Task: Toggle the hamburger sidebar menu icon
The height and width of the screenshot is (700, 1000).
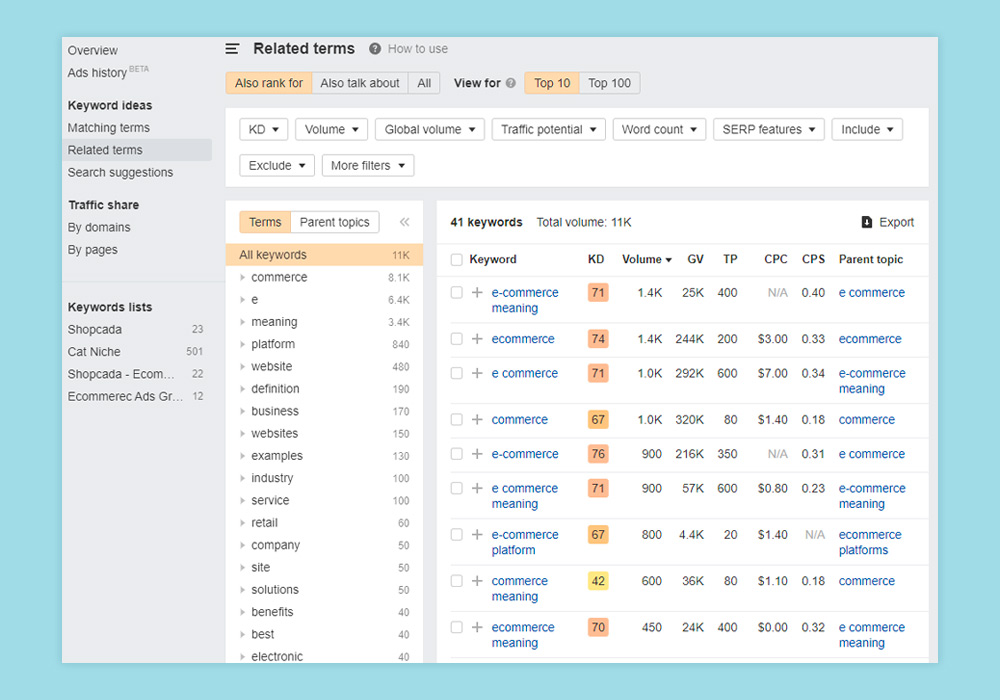Action: point(232,49)
